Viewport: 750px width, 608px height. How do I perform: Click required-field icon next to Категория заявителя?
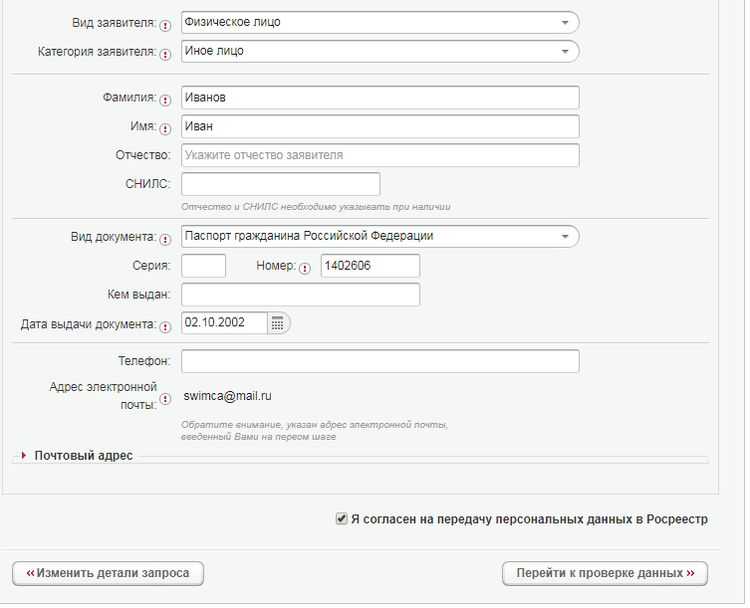(165, 53)
